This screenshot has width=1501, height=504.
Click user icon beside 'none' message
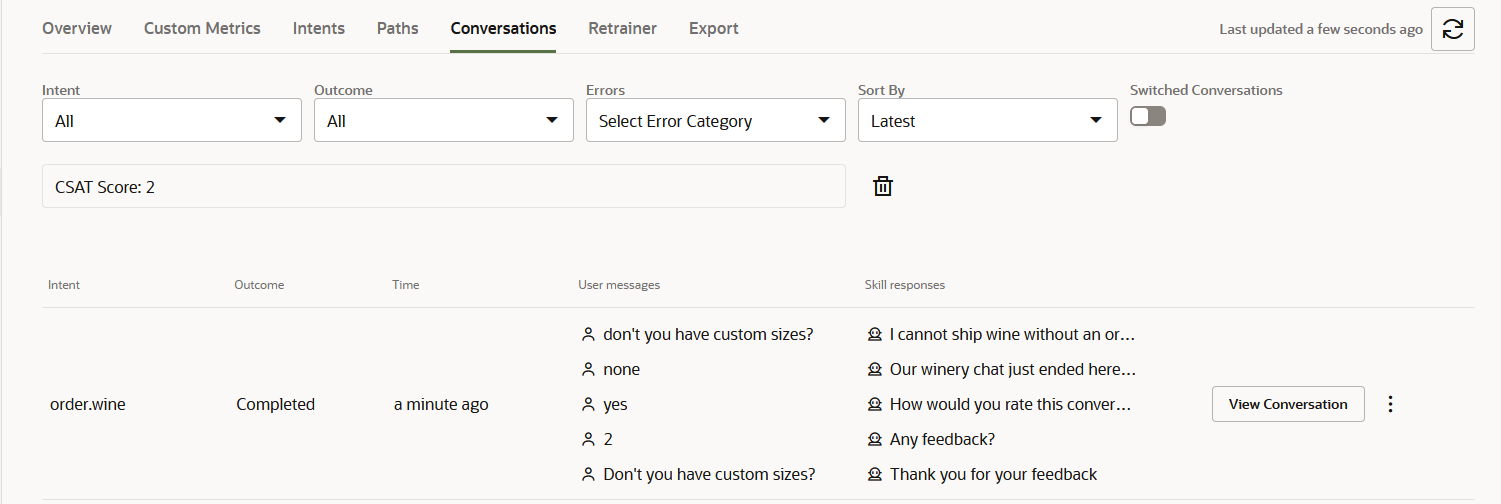pyautogui.click(x=588, y=369)
